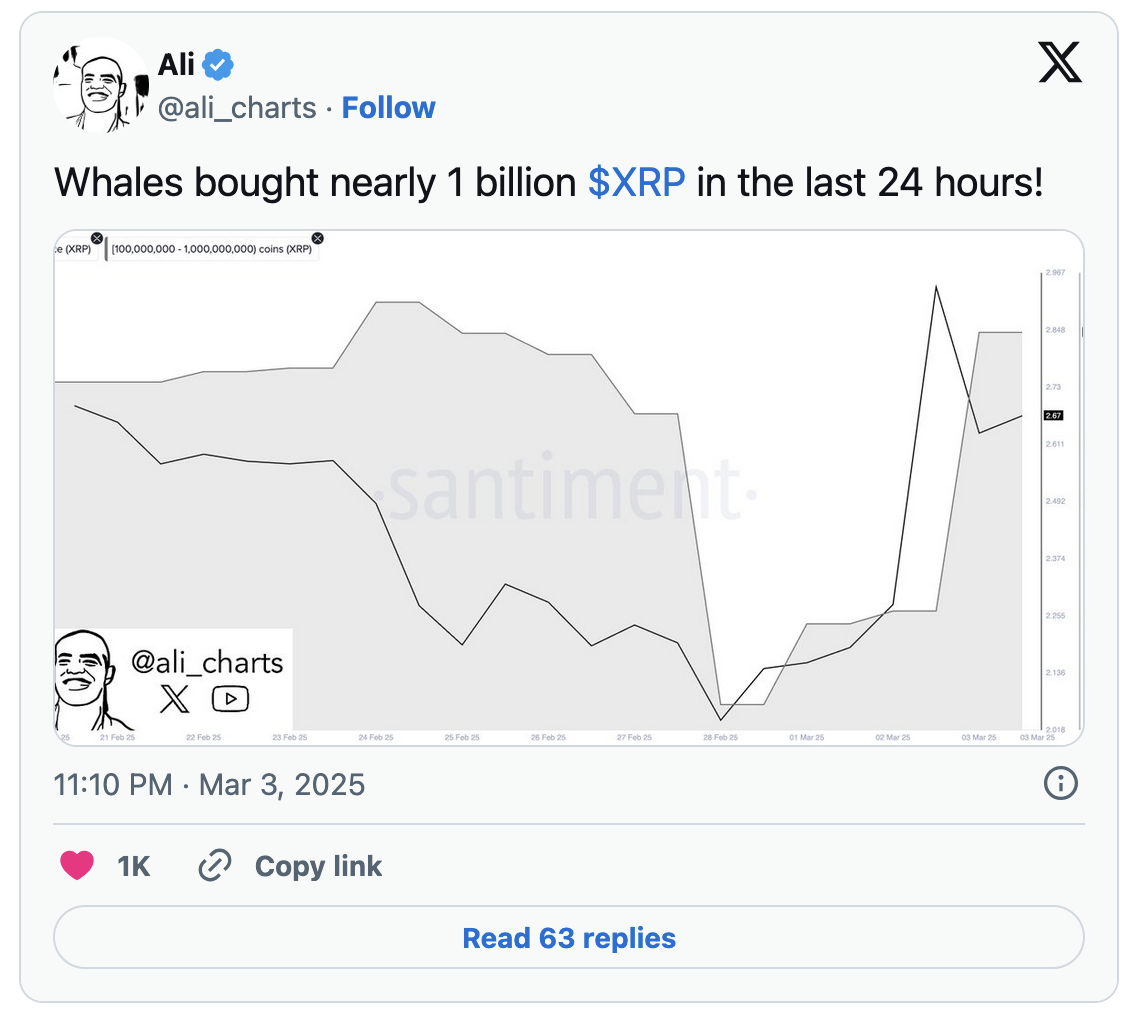Click the chain link copy icon
Image resolution: width=1132 pixels, height=1016 pixels.
pos(215,865)
